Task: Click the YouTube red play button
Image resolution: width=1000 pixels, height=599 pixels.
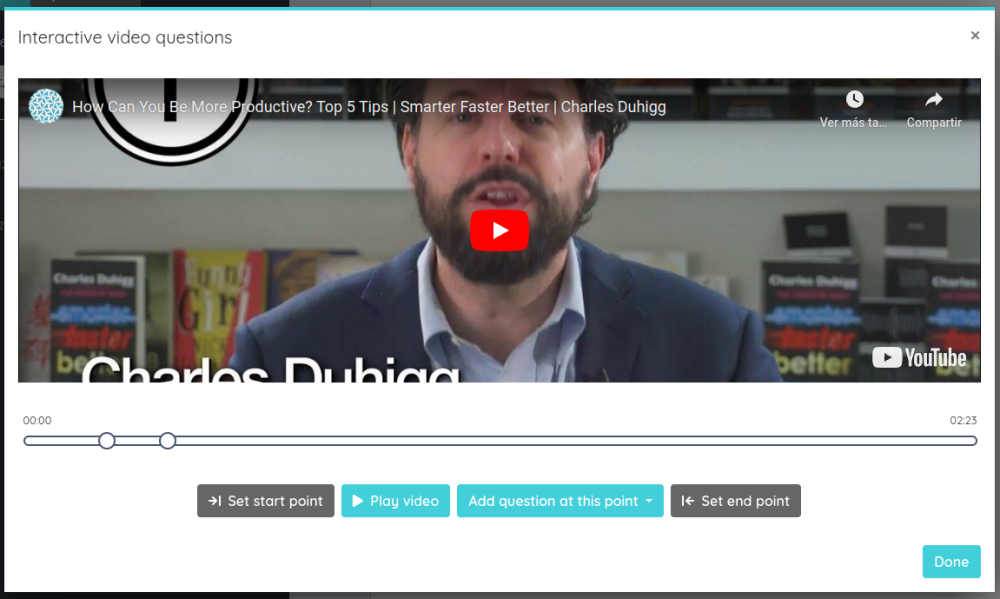Action: pyautogui.click(x=499, y=230)
